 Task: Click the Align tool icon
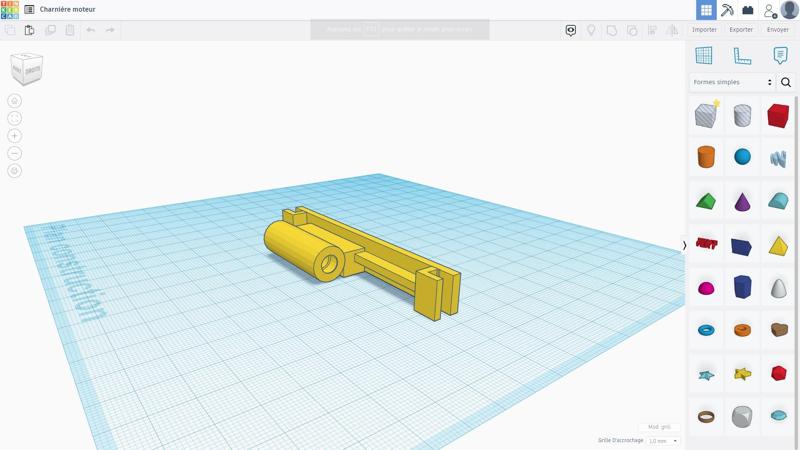pos(652,31)
